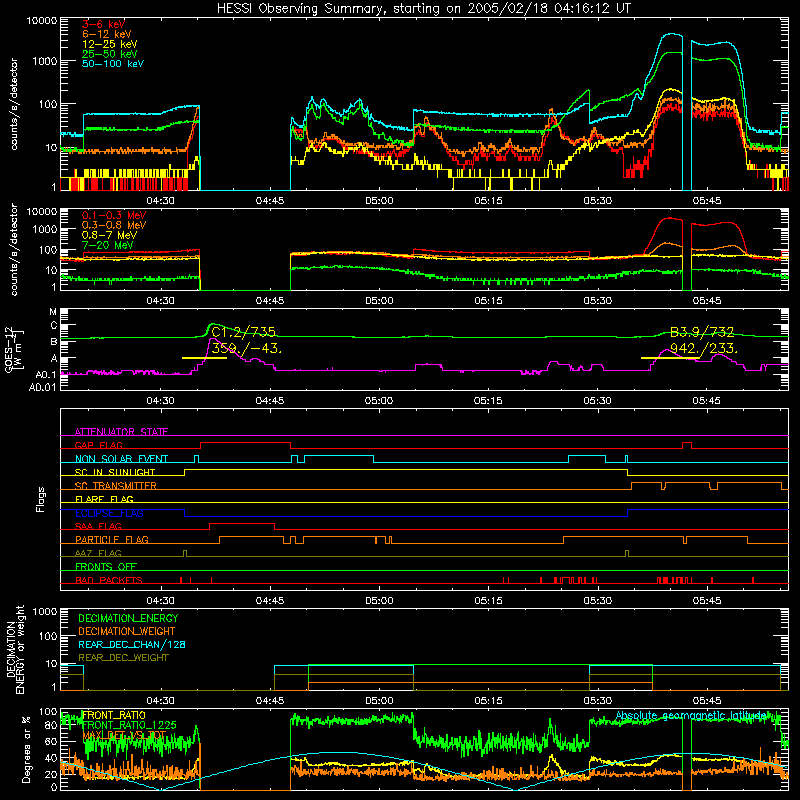Click the 0.3-0.8 MeV legend label

click(x=114, y=225)
